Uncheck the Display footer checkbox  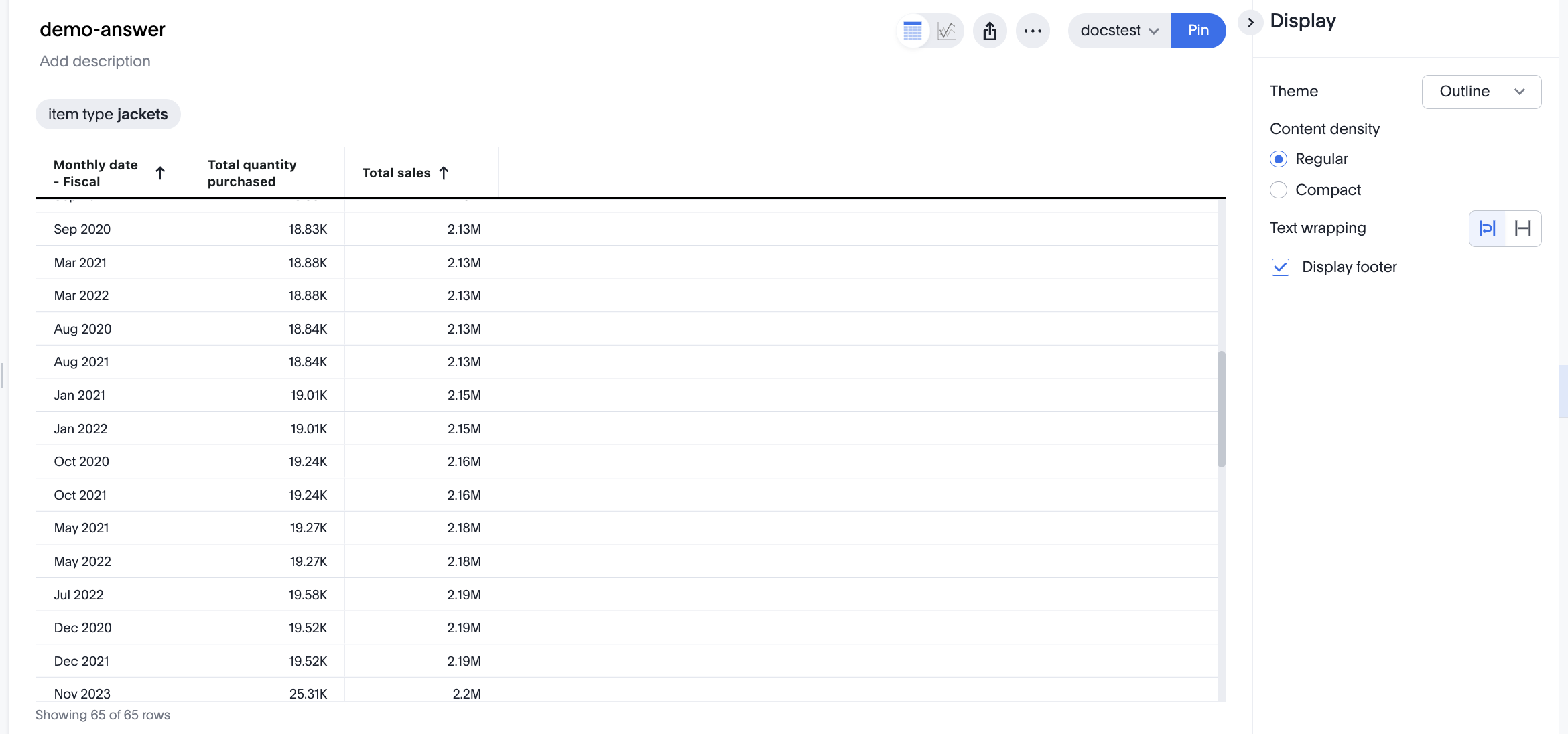(x=1280, y=267)
